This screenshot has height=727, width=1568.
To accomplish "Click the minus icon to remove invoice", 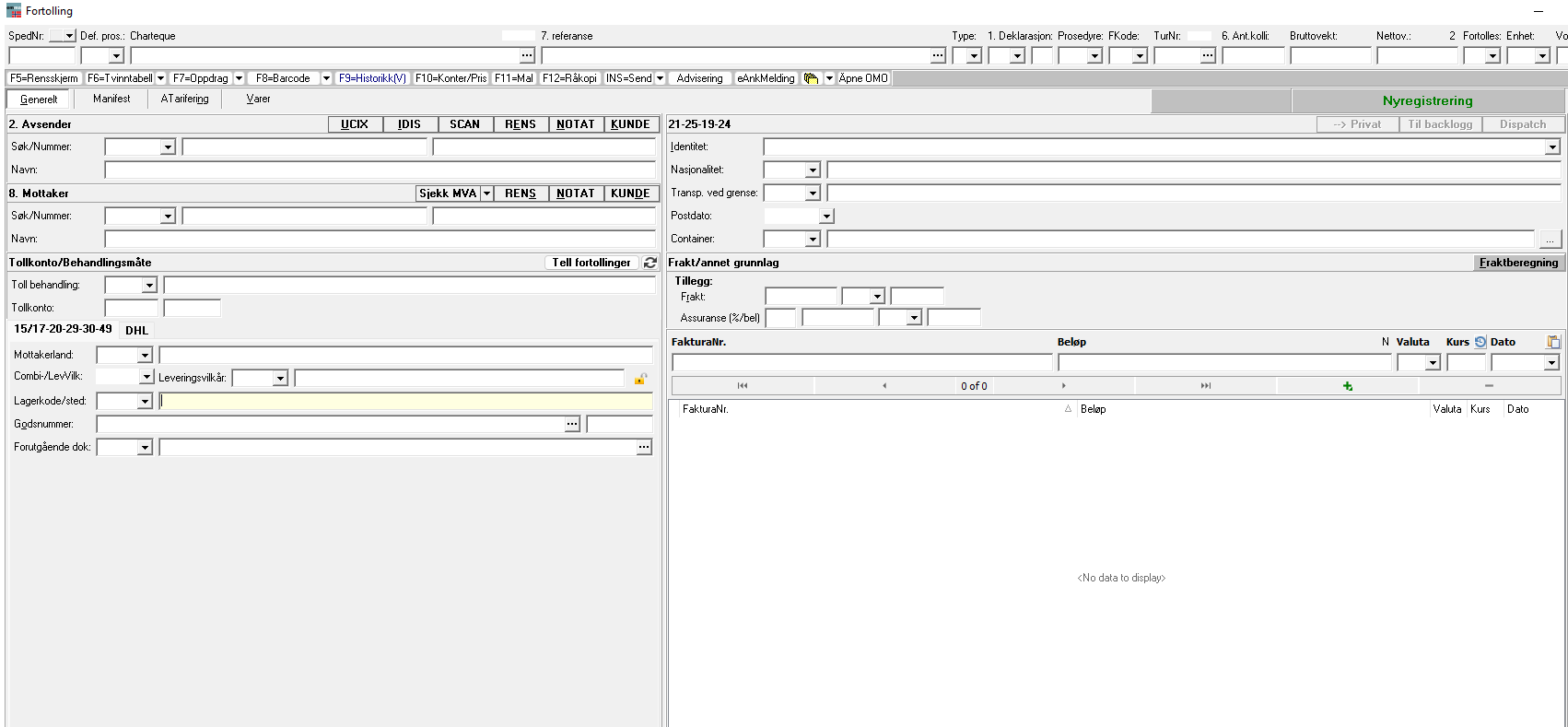I will click(x=1489, y=386).
